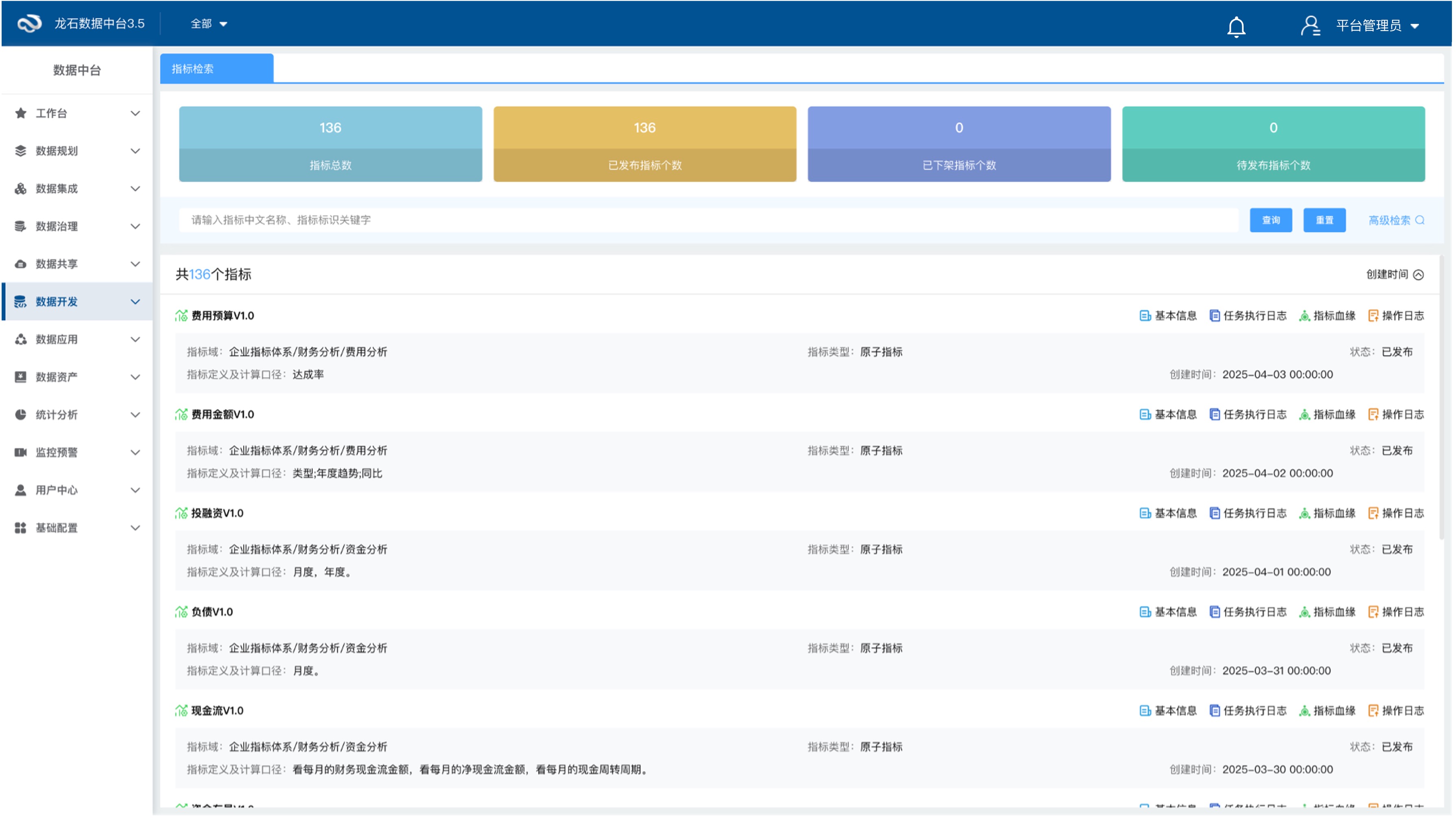Click the 查询 button
Viewport: 1456px width, 820px height.
pyautogui.click(x=1270, y=220)
